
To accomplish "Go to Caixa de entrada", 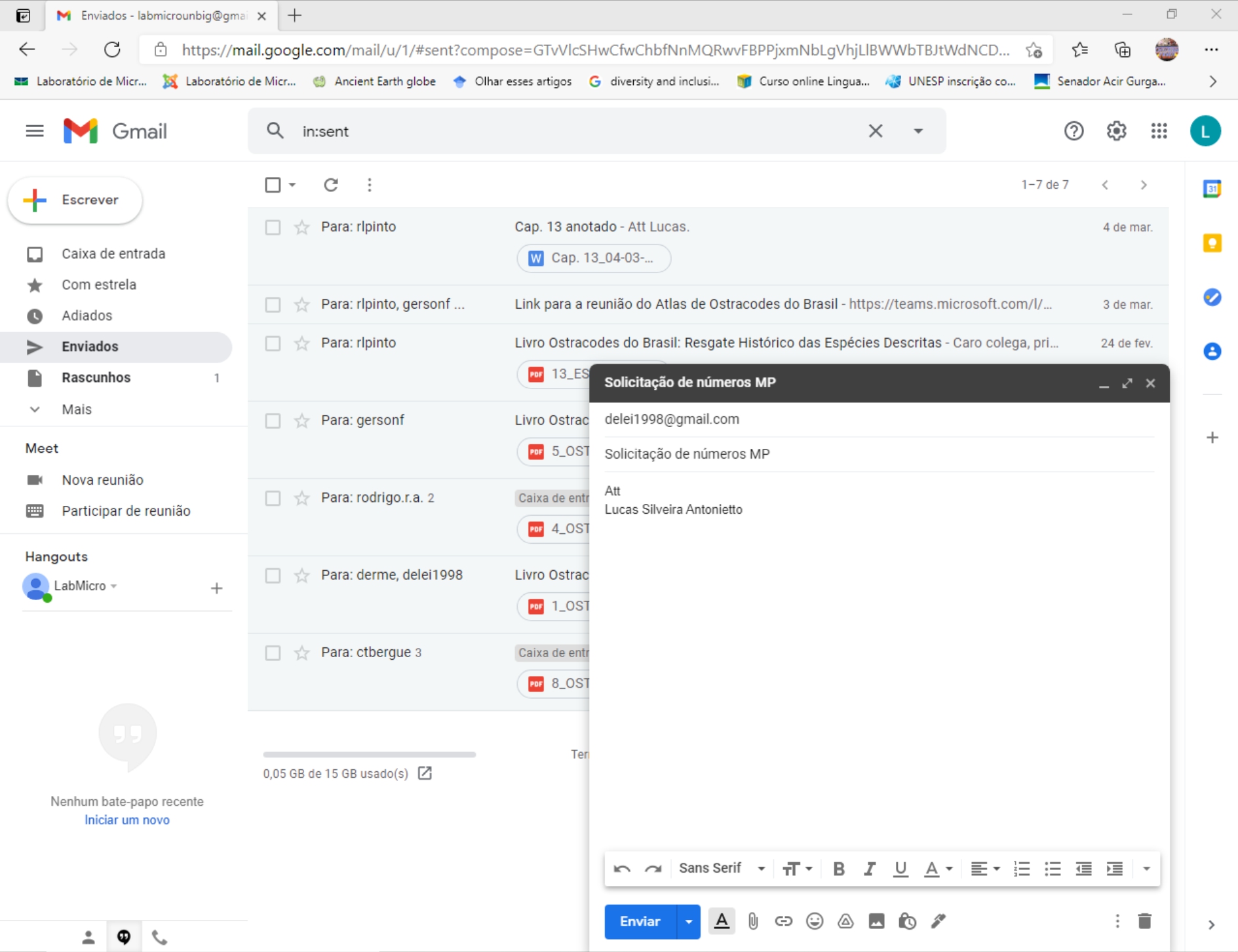I will (x=113, y=254).
